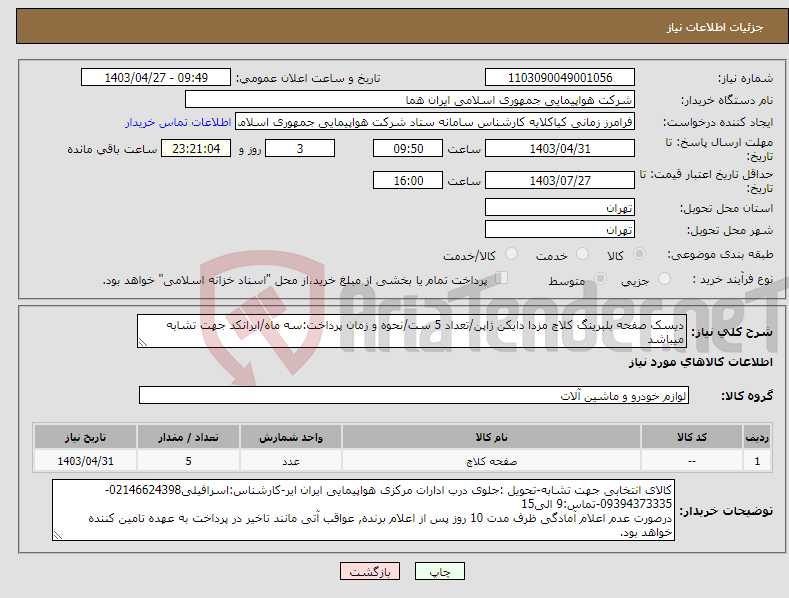The height and width of the screenshot is (598, 789).
Task: Click the بازگشت back button
Action: [370, 571]
